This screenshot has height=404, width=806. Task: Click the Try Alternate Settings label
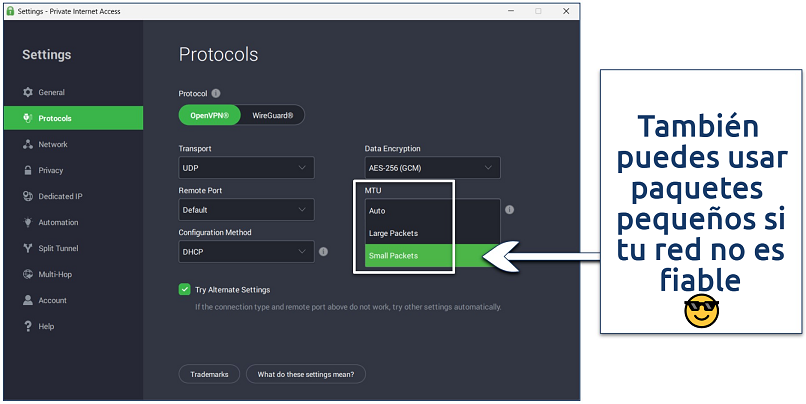[x=232, y=290]
